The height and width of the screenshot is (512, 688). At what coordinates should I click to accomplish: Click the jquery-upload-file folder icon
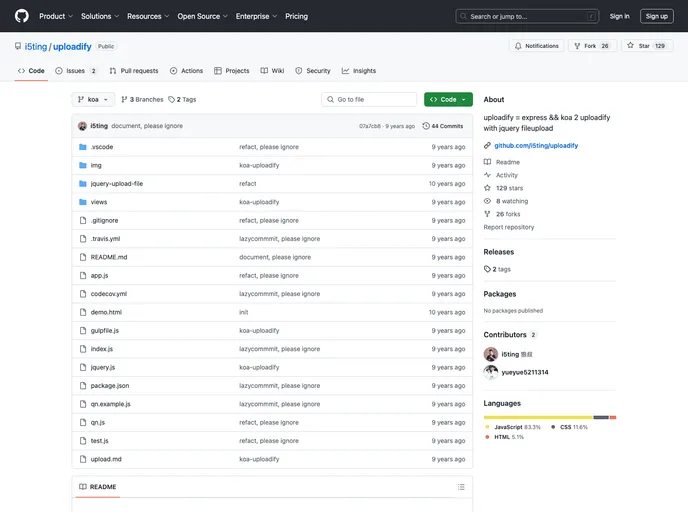(x=82, y=184)
